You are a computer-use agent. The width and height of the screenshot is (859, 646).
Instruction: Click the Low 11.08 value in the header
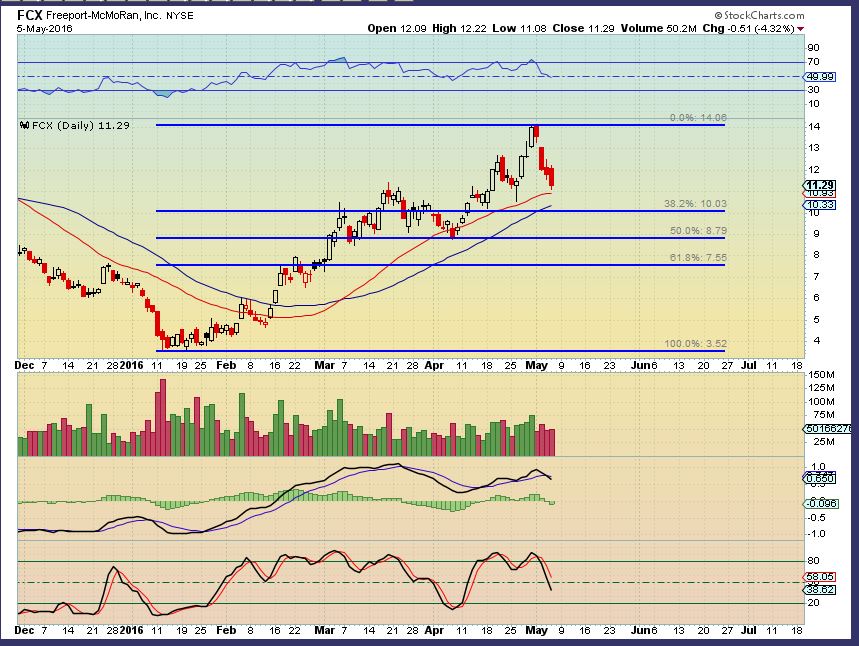(519, 28)
